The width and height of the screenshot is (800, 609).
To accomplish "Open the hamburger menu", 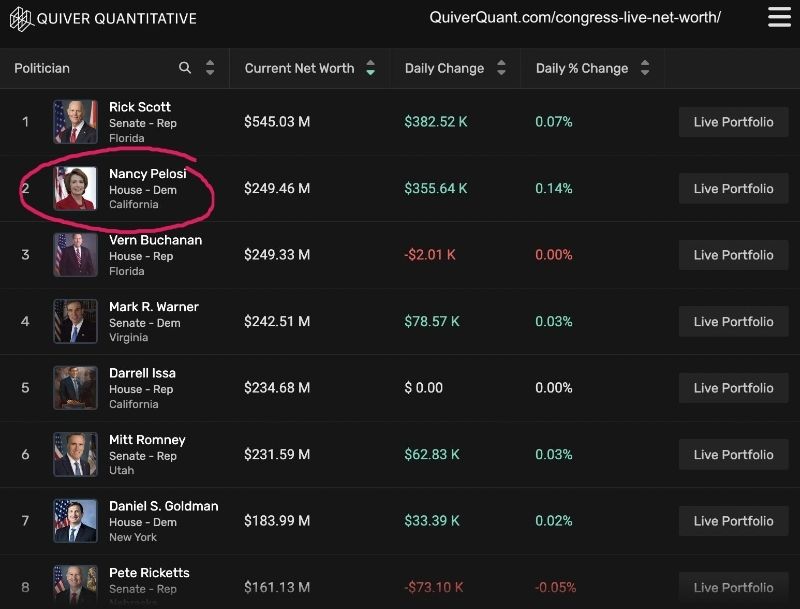I will point(779,17).
